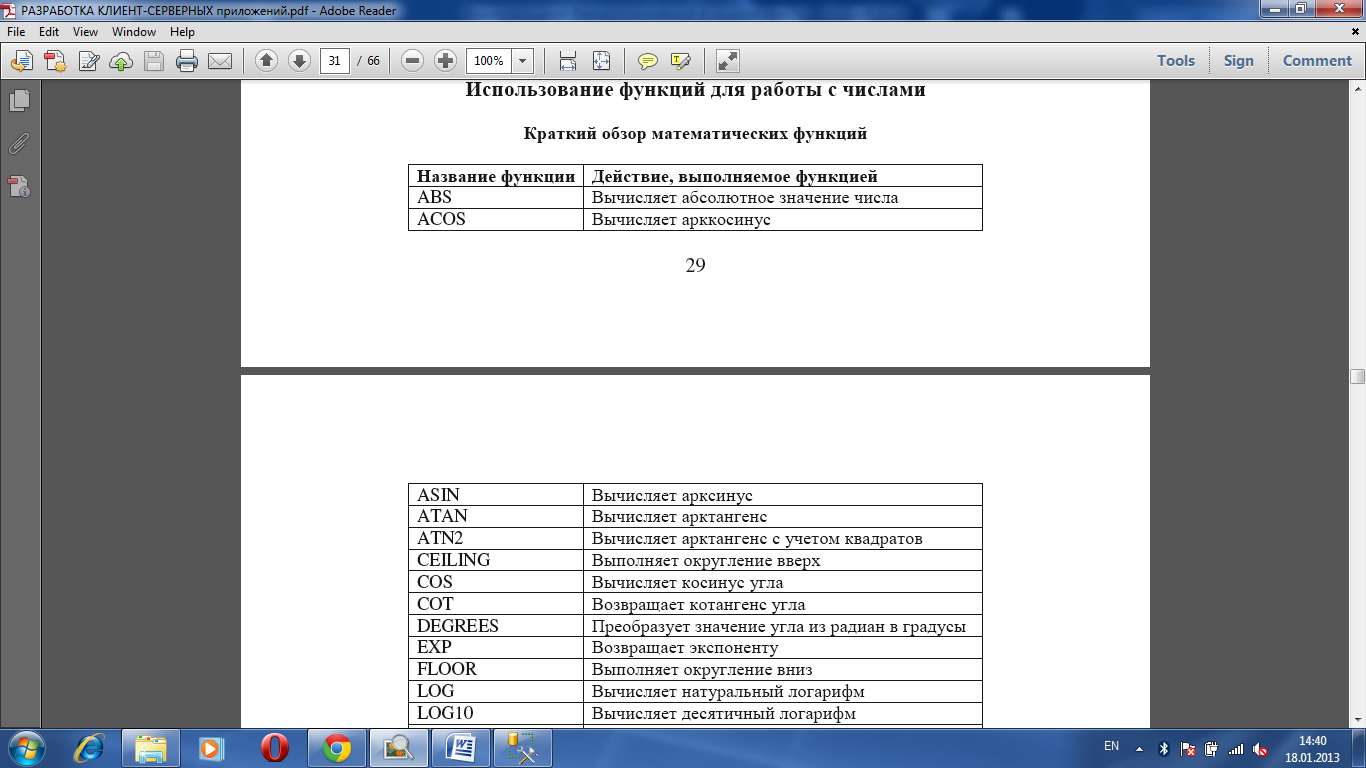Viewport: 1366px width, 768px height.
Task: Click the volume icon in the system tray
Action: [1260, 748]
